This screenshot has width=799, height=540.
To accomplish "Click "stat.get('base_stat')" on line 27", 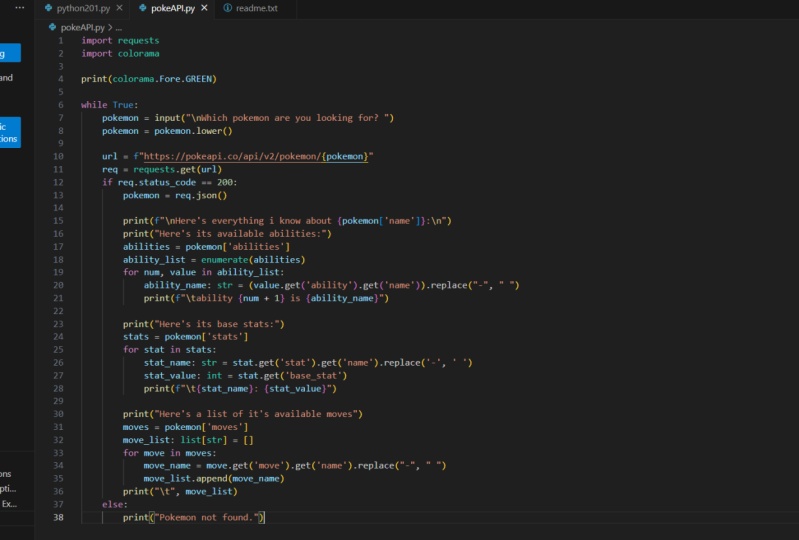I will [x=292, y=376].
